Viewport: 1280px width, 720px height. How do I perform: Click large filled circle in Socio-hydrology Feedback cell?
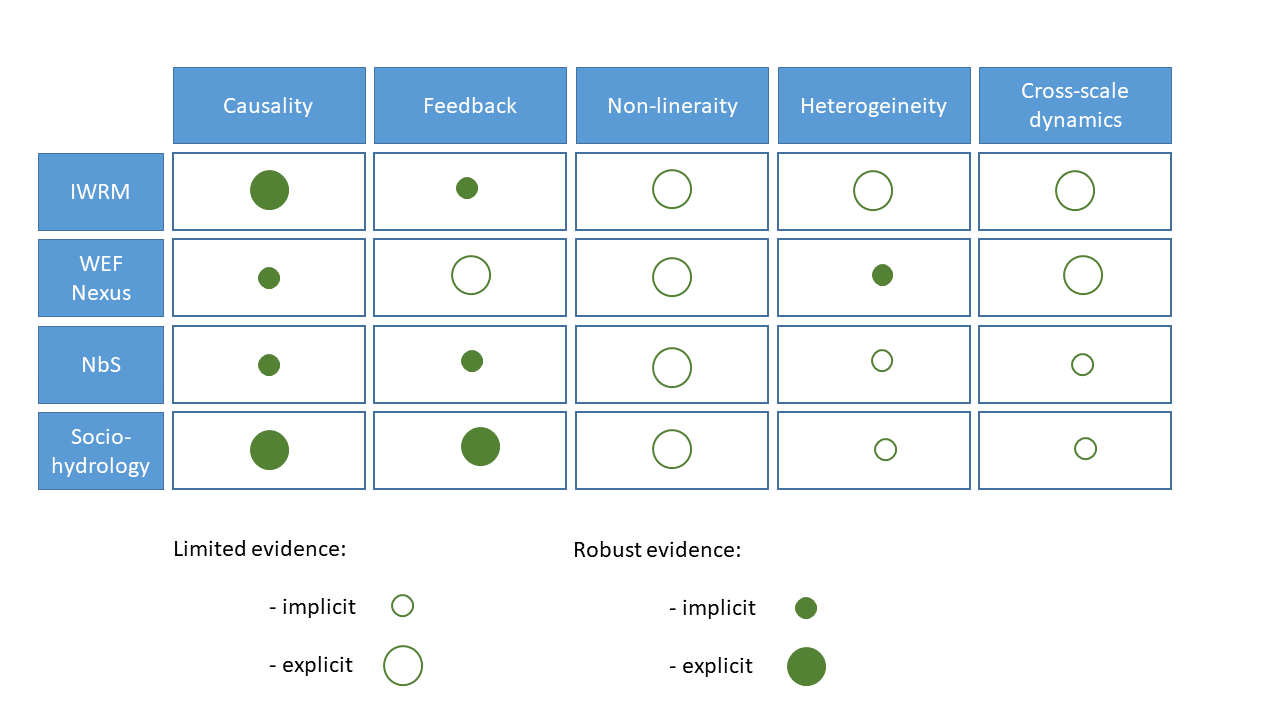pyautogui.click(x=480, y=446)
